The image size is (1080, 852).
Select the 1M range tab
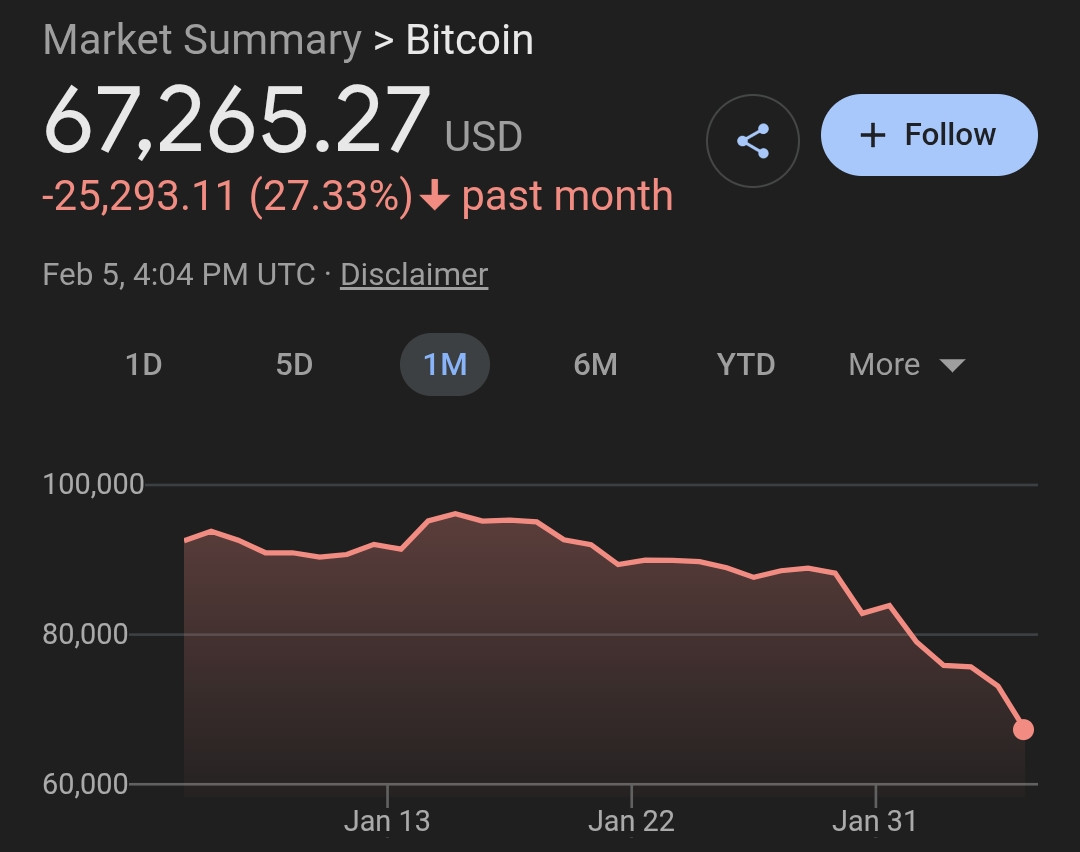pyautogui.click(x=445, y=364)
